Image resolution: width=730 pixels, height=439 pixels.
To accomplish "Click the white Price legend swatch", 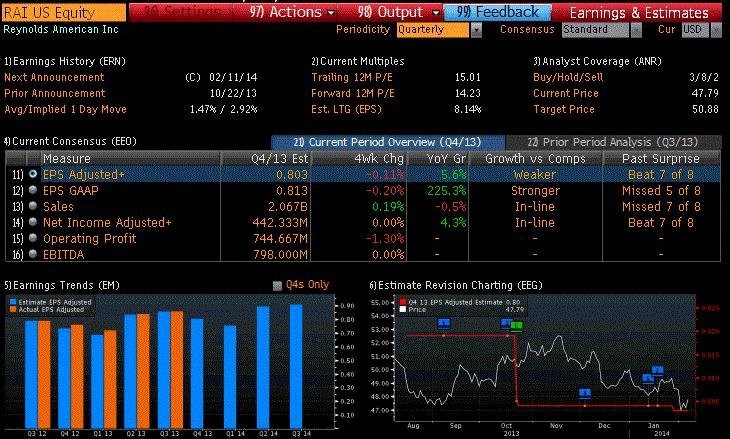I will (403, 310).
